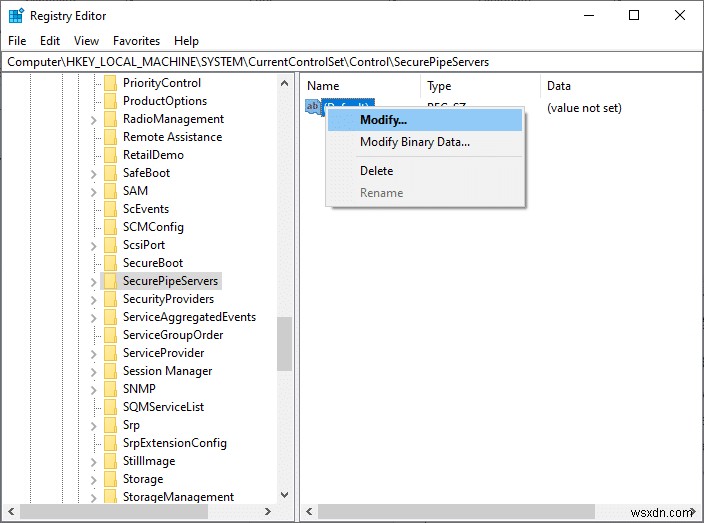Screen dimensions: 704x523
Task: Select the StorageManagement key label
Action: 178,497
